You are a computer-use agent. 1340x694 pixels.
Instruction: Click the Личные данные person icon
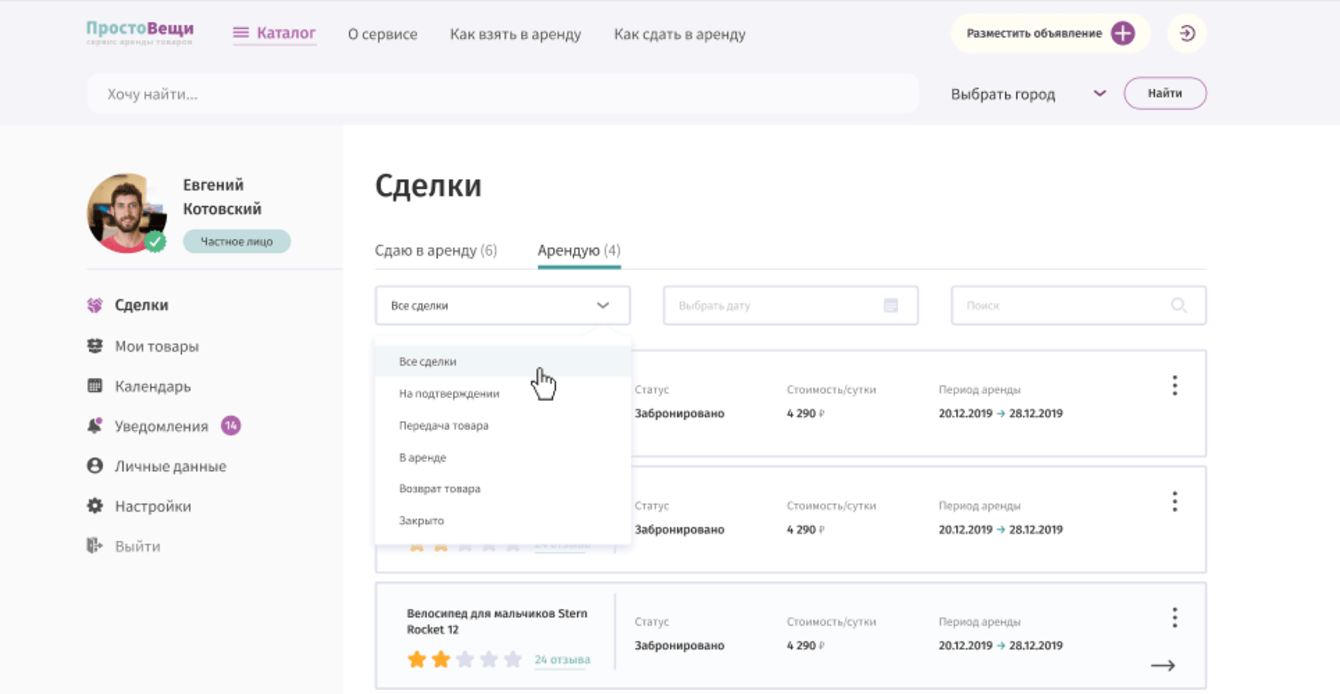(x=95, y=466)
